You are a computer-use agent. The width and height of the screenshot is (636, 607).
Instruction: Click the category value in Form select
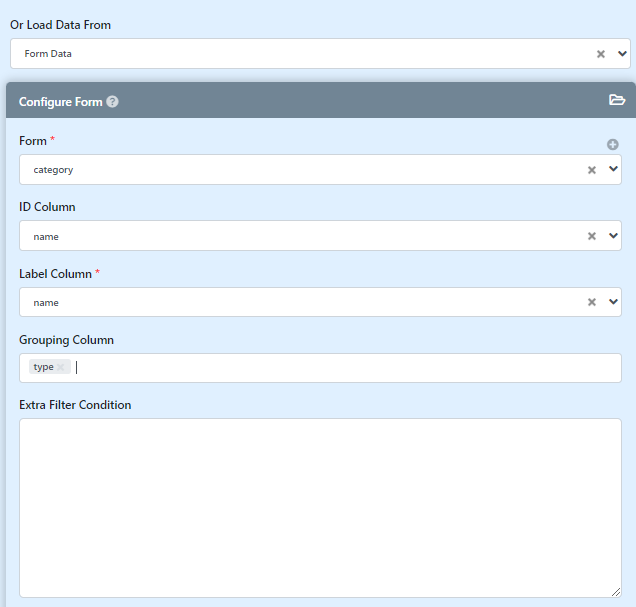tap(53, 170)
